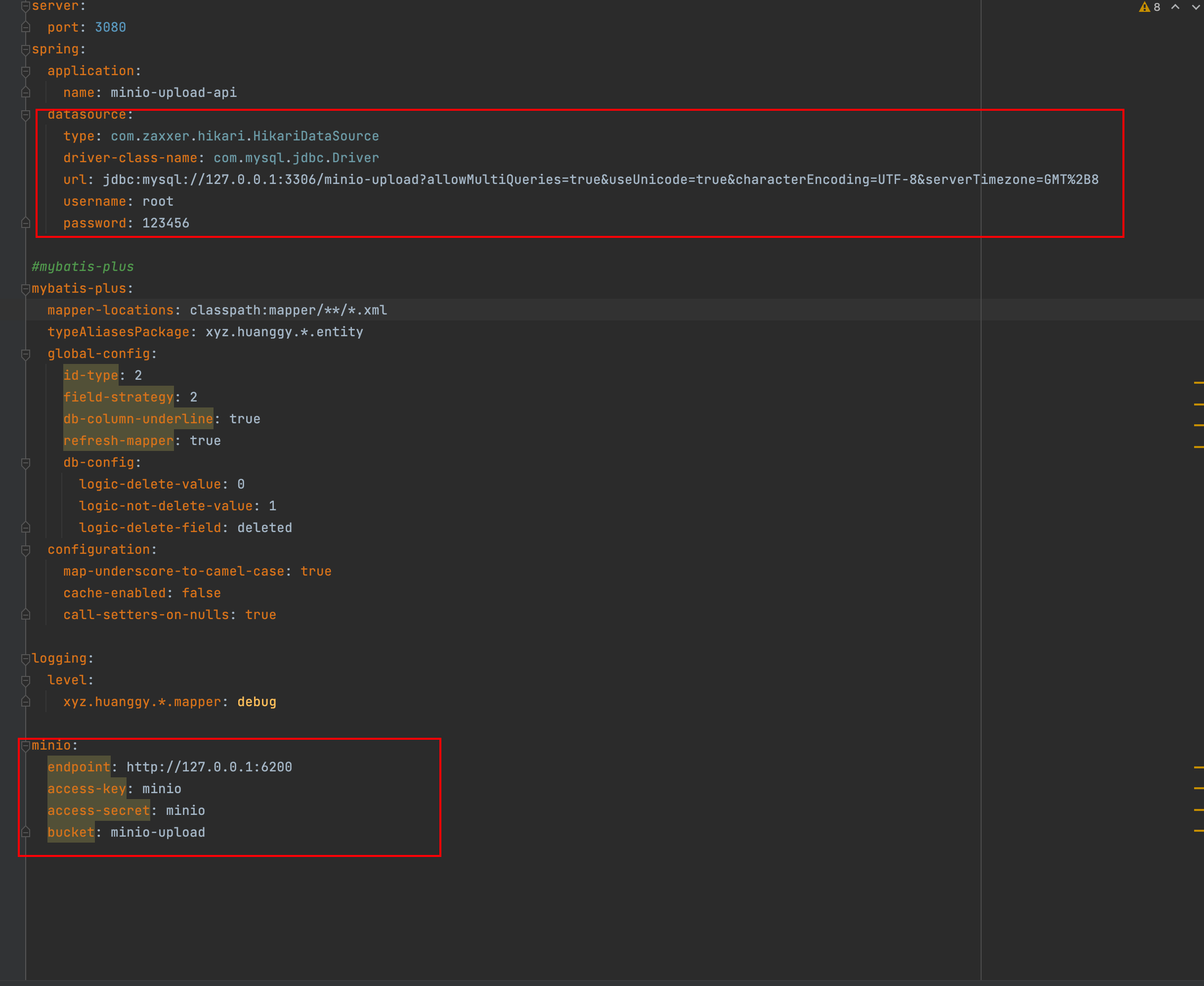Screen dimensions: 1204x986
Task: Click highlighted access-secret key
Action: (99, 810)
